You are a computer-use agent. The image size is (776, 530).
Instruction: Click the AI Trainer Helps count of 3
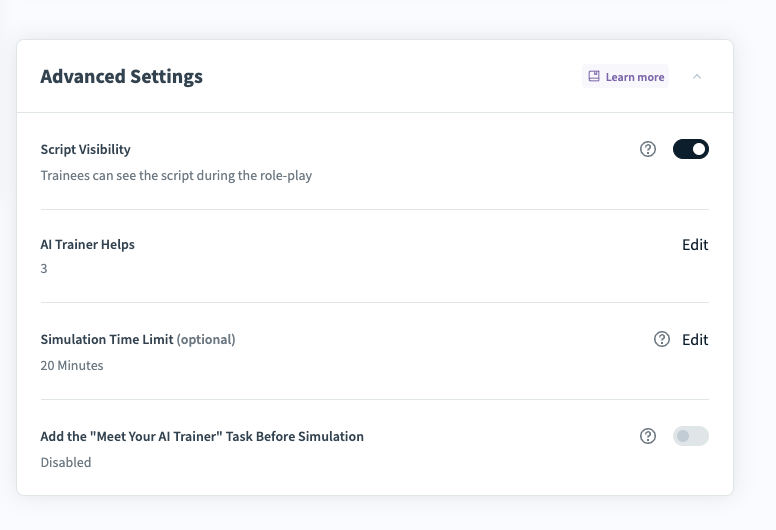coord(44,269)
